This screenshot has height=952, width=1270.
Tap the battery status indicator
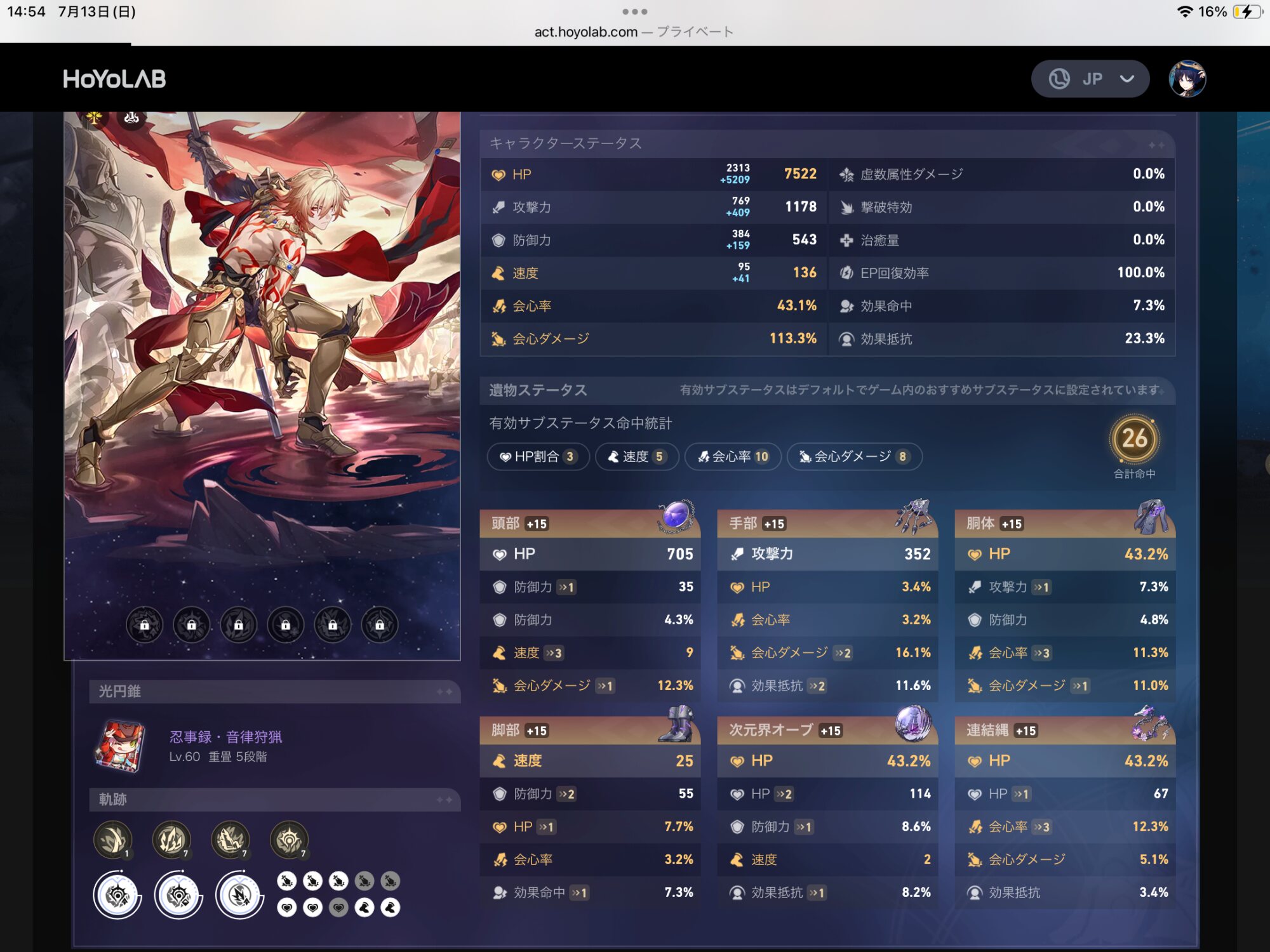[x=1247, y=11]
